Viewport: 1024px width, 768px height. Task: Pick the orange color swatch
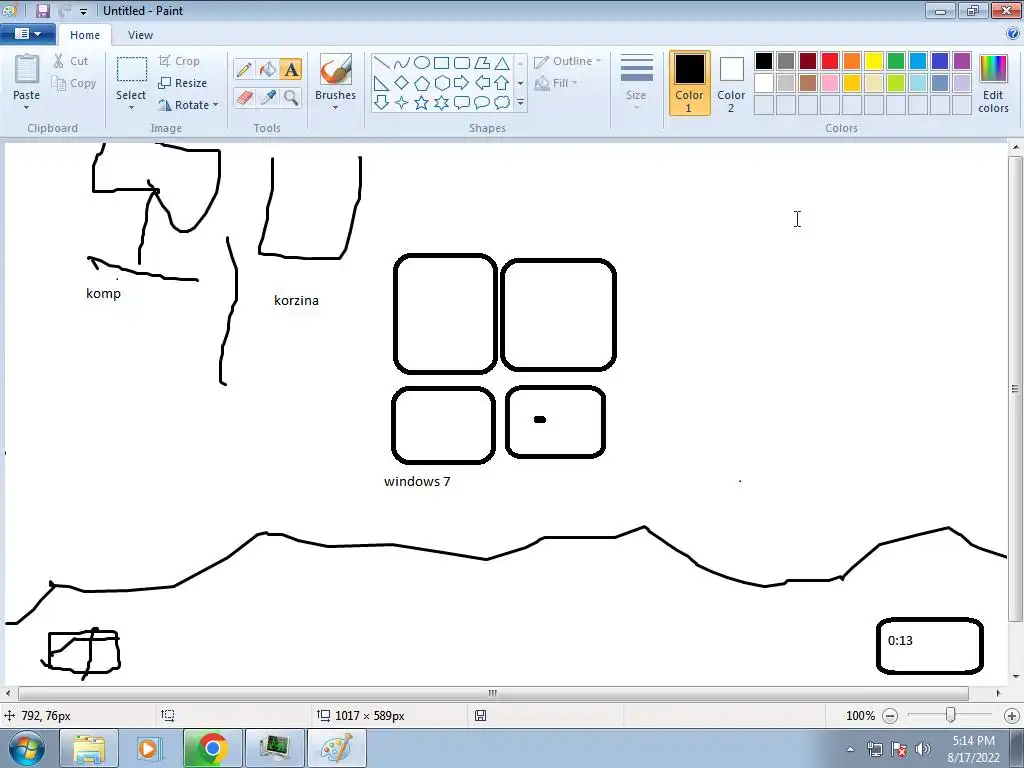click(852, 61)
